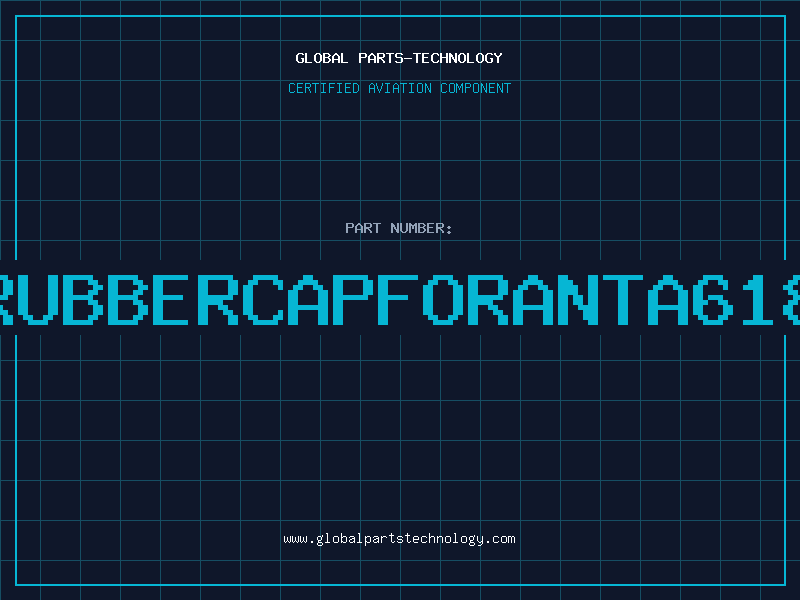
Task: Click the word NUMBER: in the label
Action: 421,228
